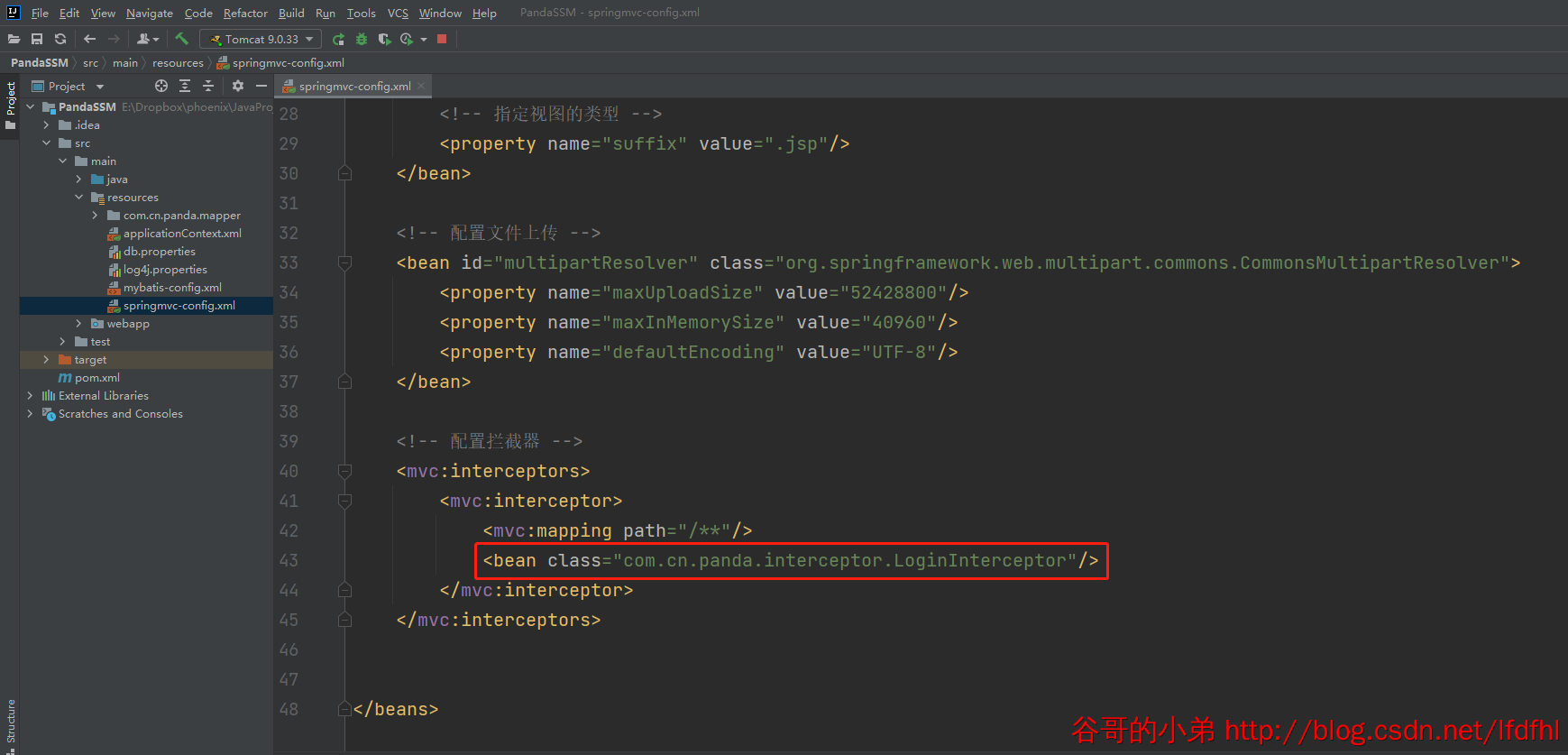Navigate back with the left arrow
Screen dimensions: 1568x755
[89, 39]
